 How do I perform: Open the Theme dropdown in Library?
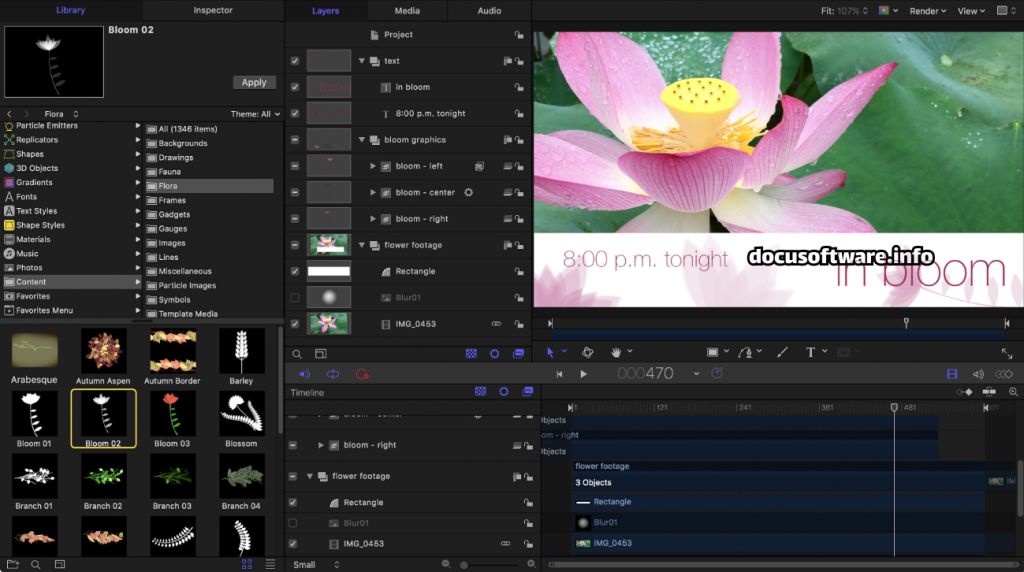[x=256, y=114]
